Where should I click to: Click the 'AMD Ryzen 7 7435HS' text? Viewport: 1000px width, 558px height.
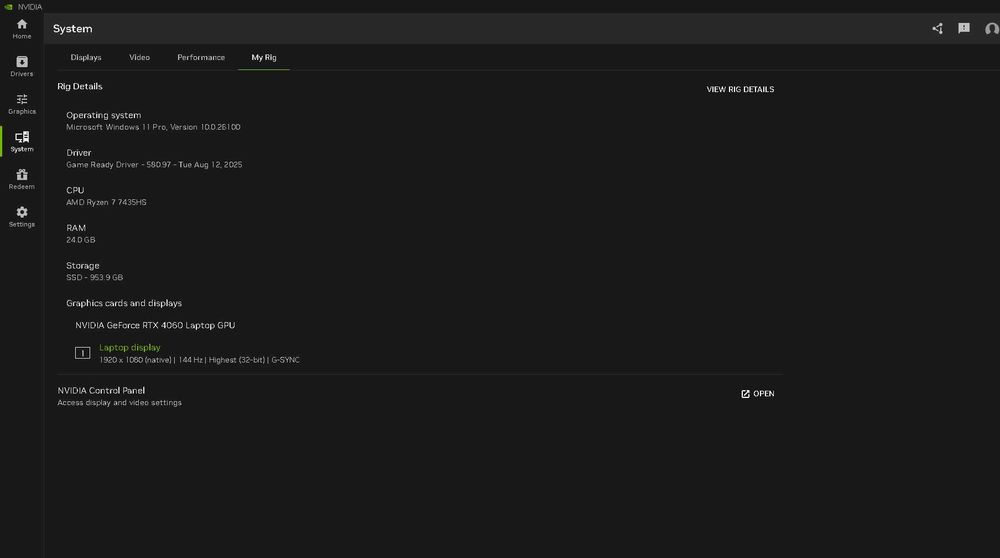point(106,202)
